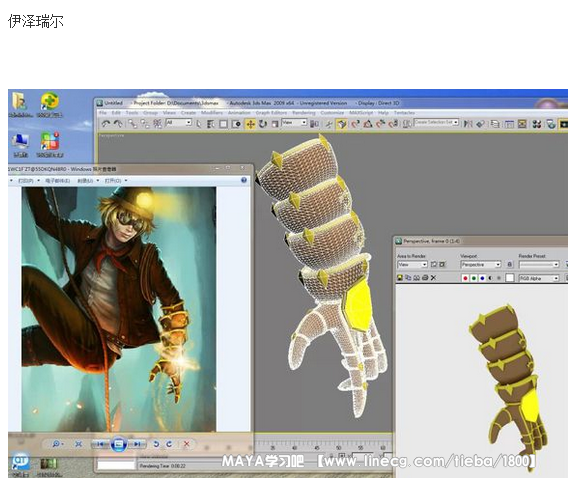Expand reference coordinate 'View' dropdown
This screenshot has height=478, width=573.
pyautogui.click(x=304, y=122)
